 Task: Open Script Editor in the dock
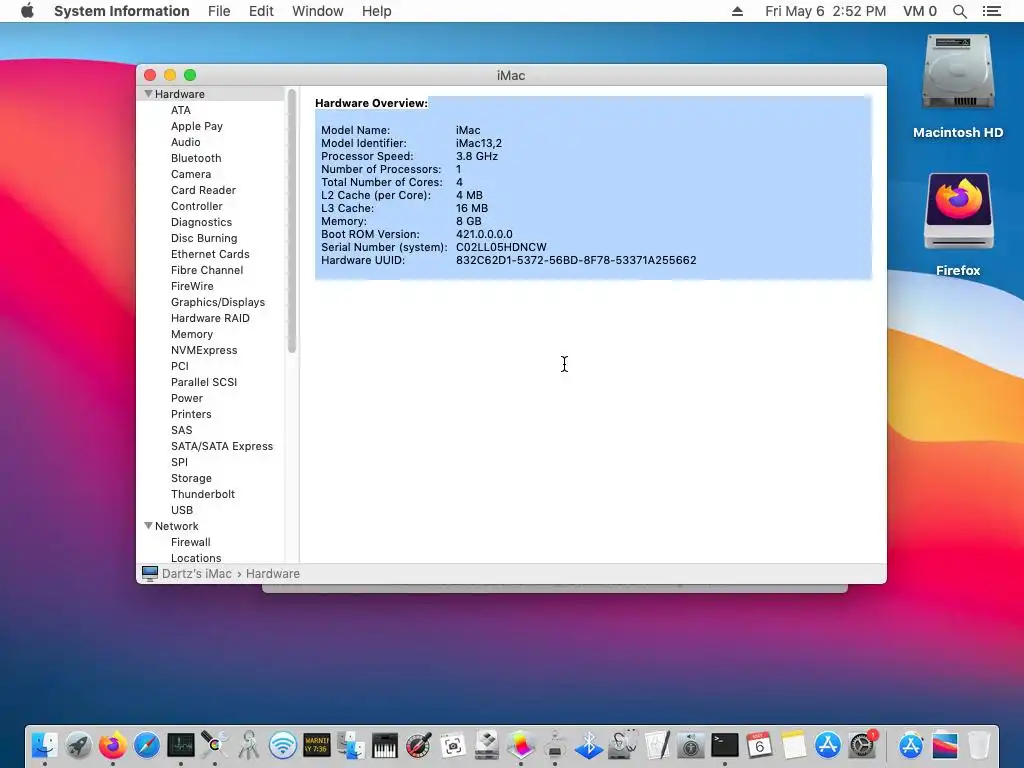[x=656, y=745]
